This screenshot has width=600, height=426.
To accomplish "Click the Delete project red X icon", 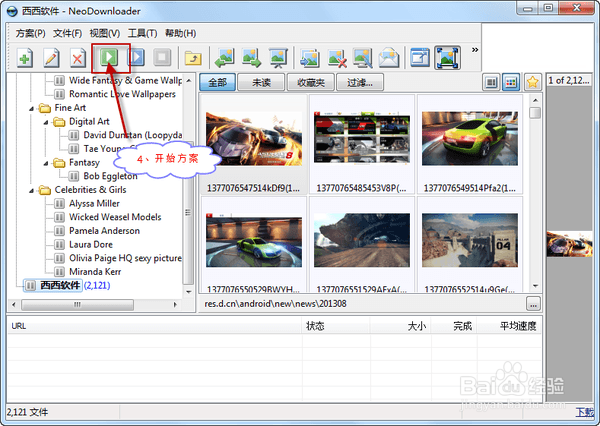I will click(78, 58).
